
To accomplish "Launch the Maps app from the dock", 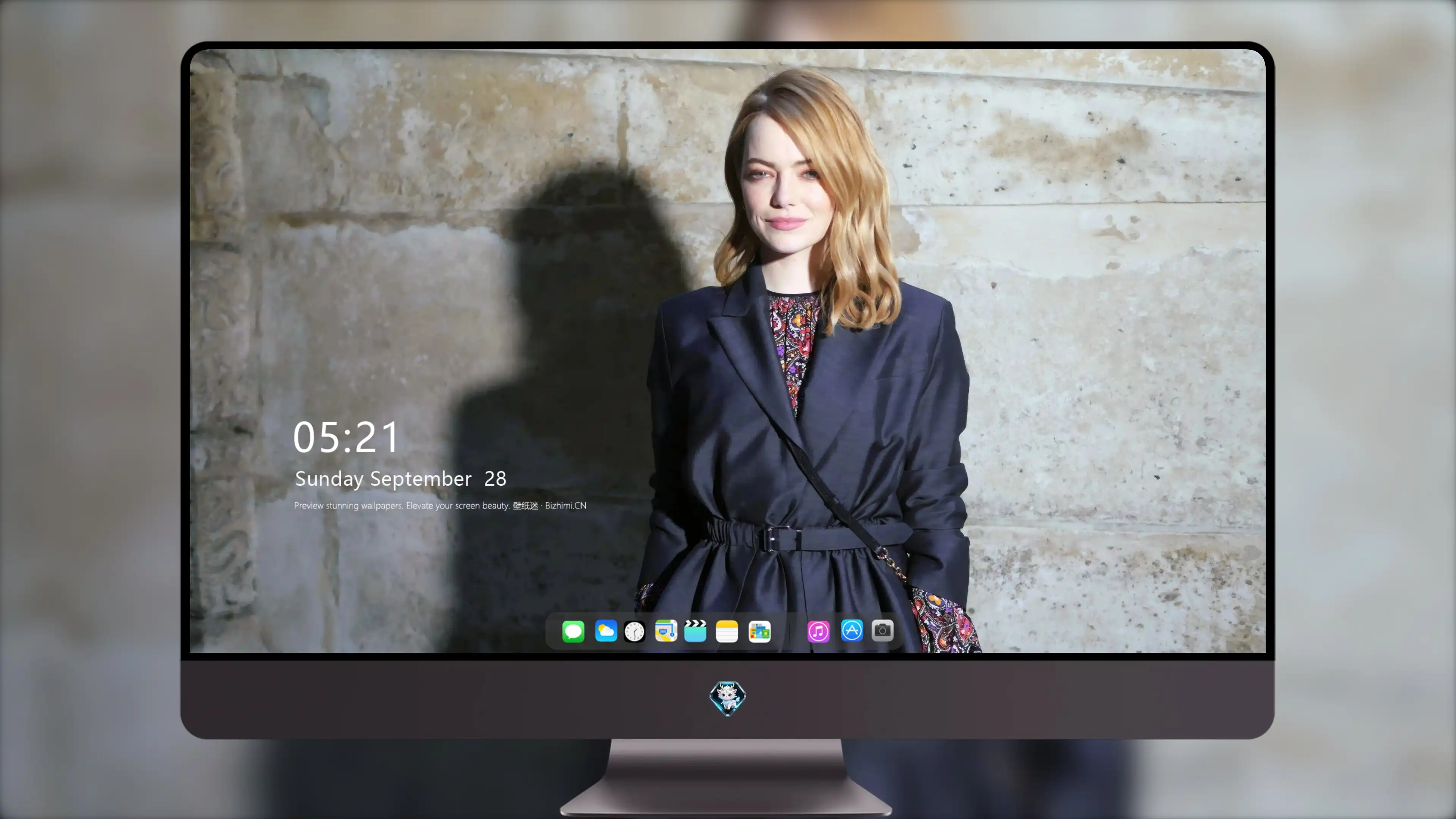I will click(x=666, y=631).
